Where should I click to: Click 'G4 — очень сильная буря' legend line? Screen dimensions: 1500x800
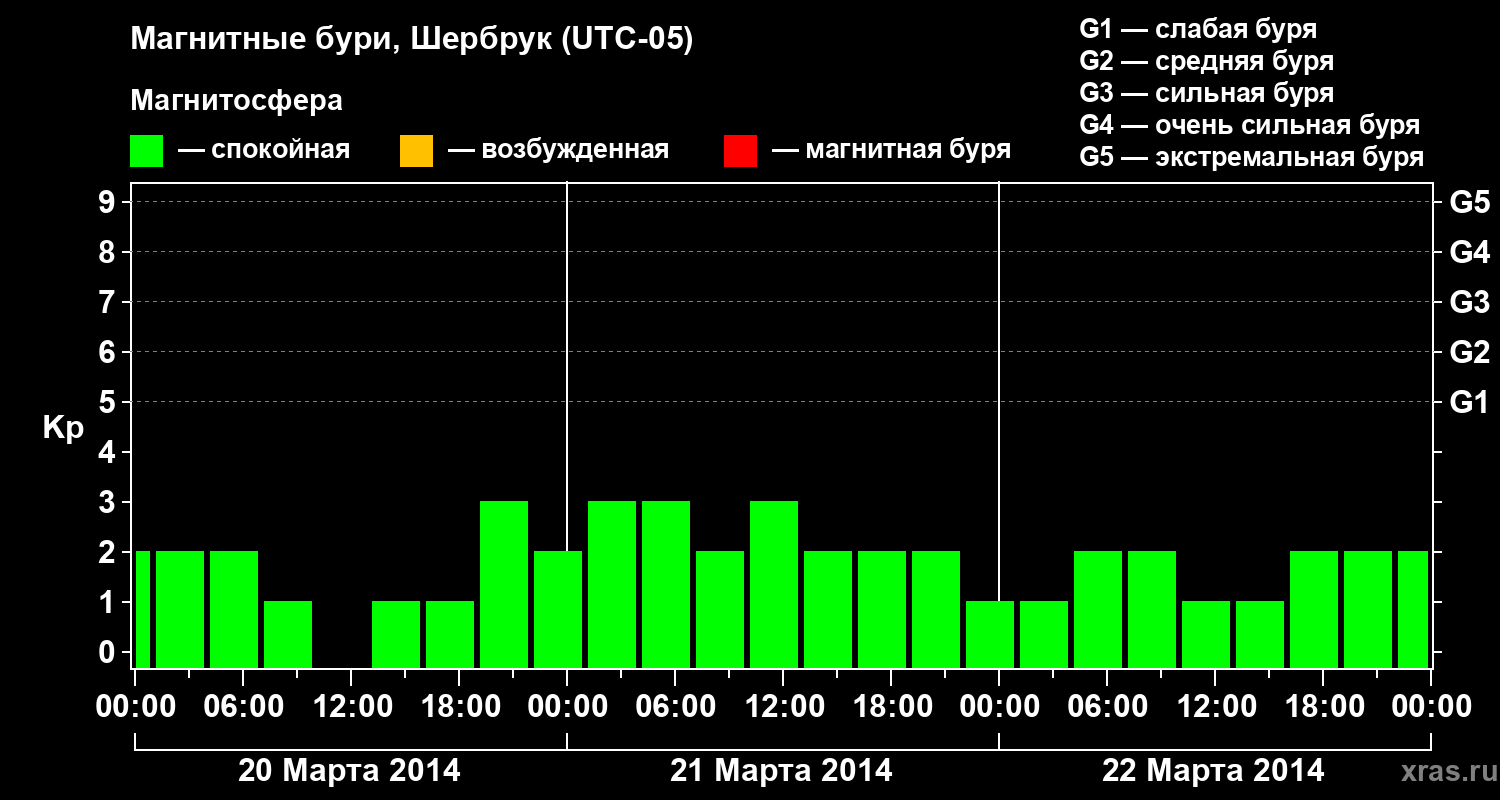1250,125
